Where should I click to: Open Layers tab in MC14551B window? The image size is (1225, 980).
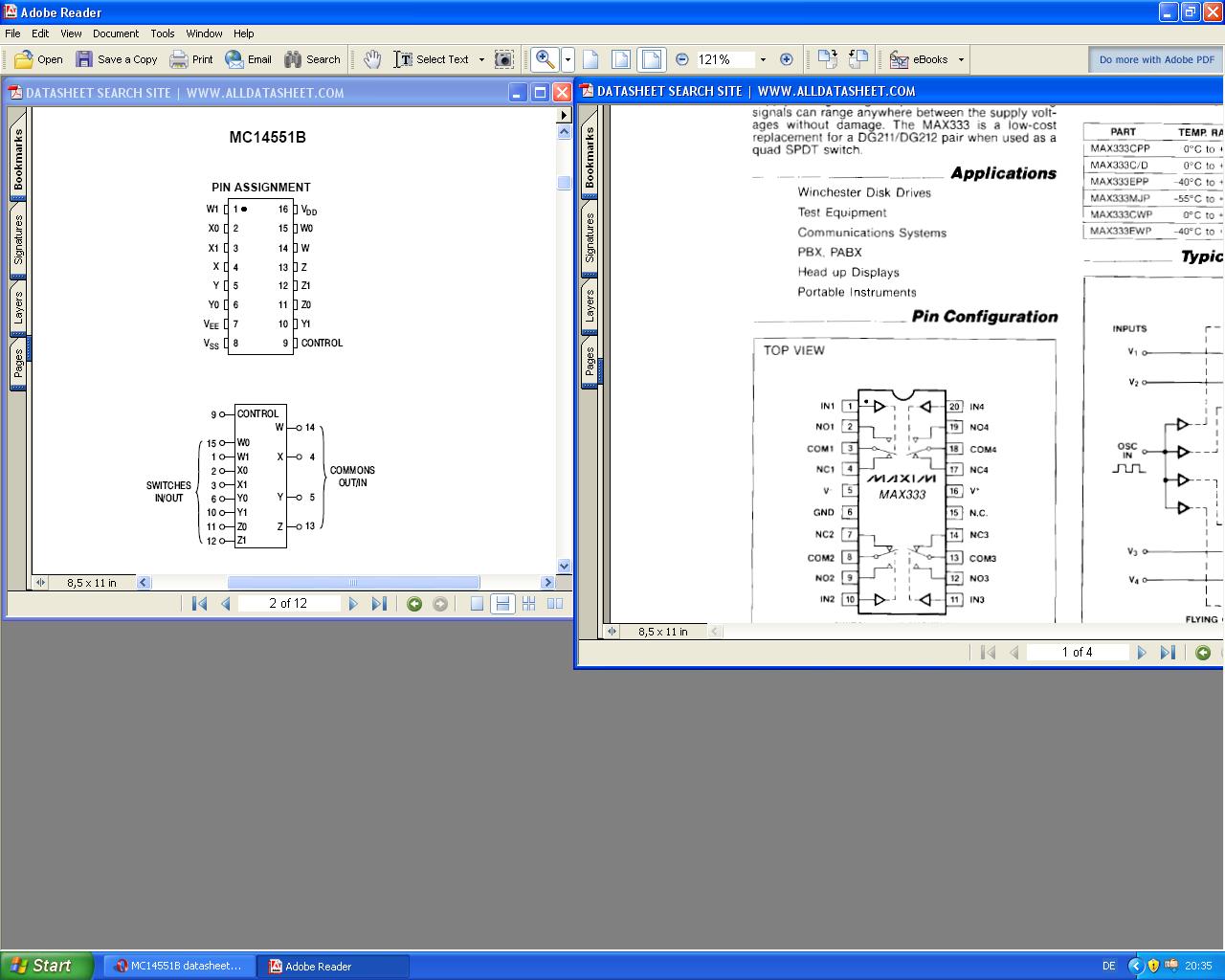[x=18, y=309]
